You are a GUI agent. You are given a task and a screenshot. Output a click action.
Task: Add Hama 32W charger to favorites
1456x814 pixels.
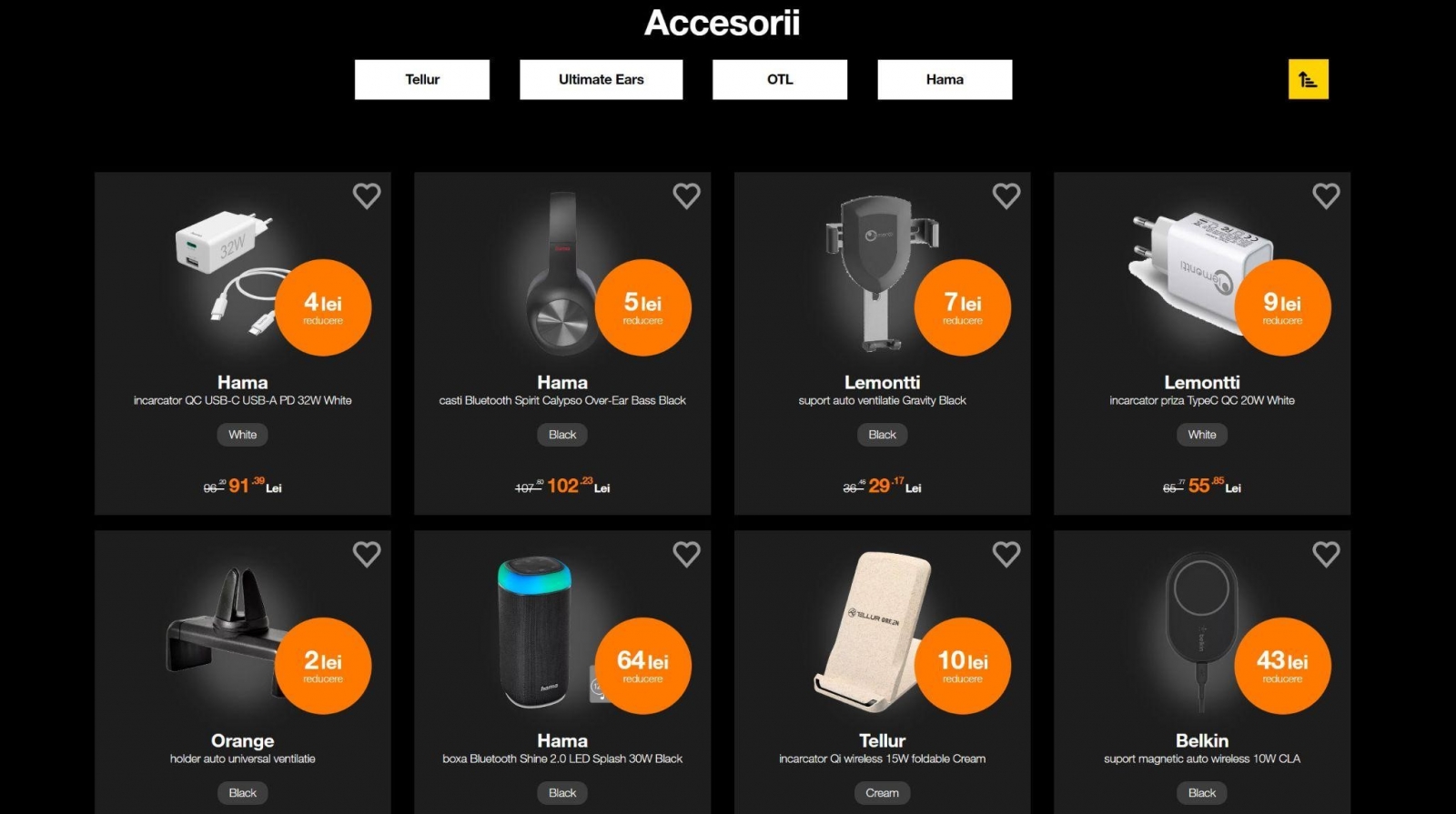coord(367,196)
